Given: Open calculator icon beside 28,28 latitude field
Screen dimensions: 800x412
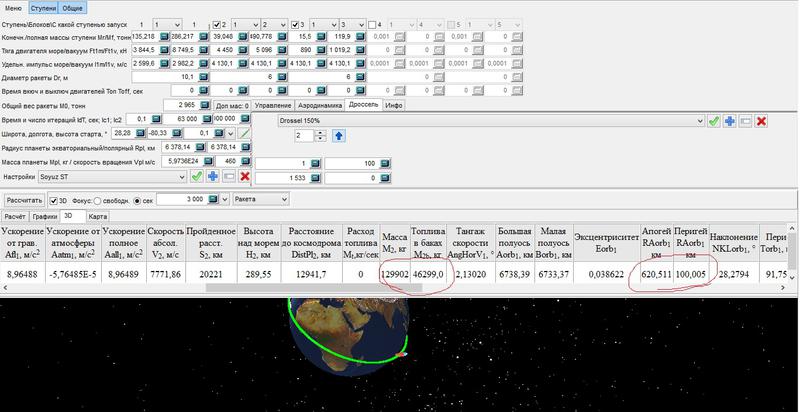Looking at the screenshot, I should click(141, 133).
